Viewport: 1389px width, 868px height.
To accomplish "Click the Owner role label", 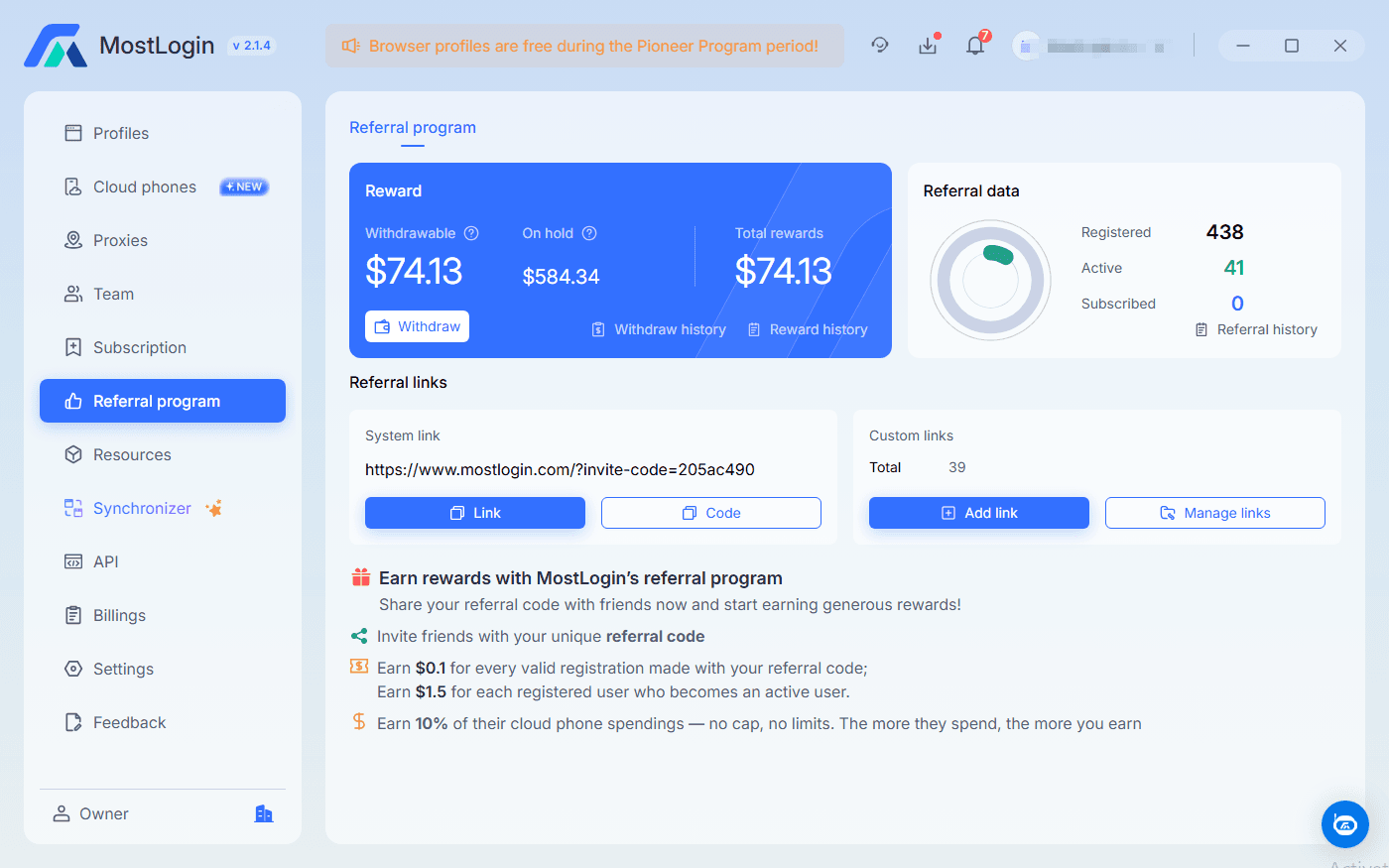I will tap(104, 813).
